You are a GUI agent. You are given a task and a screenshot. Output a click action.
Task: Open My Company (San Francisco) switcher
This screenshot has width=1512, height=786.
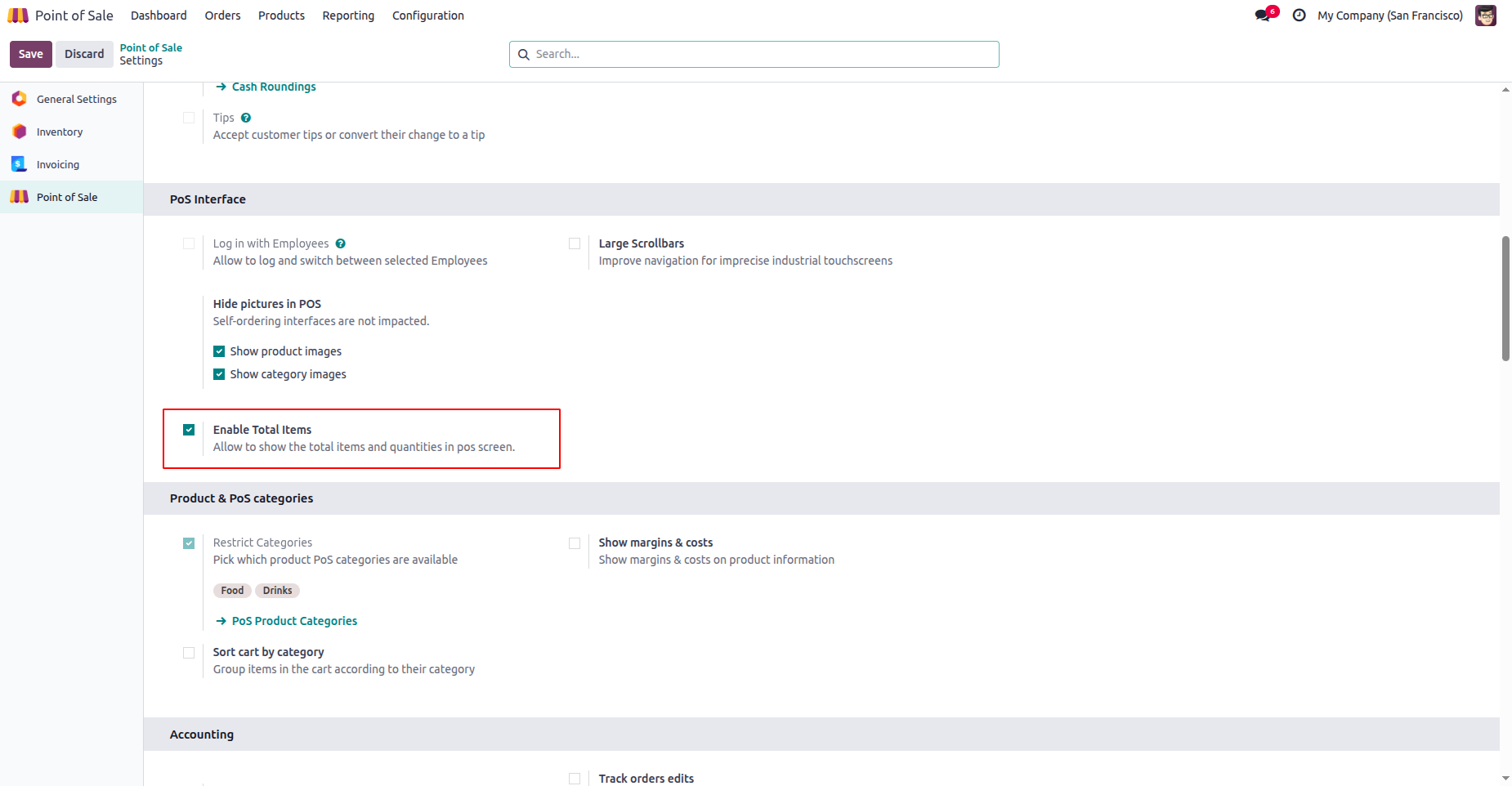coord(1389,16)
